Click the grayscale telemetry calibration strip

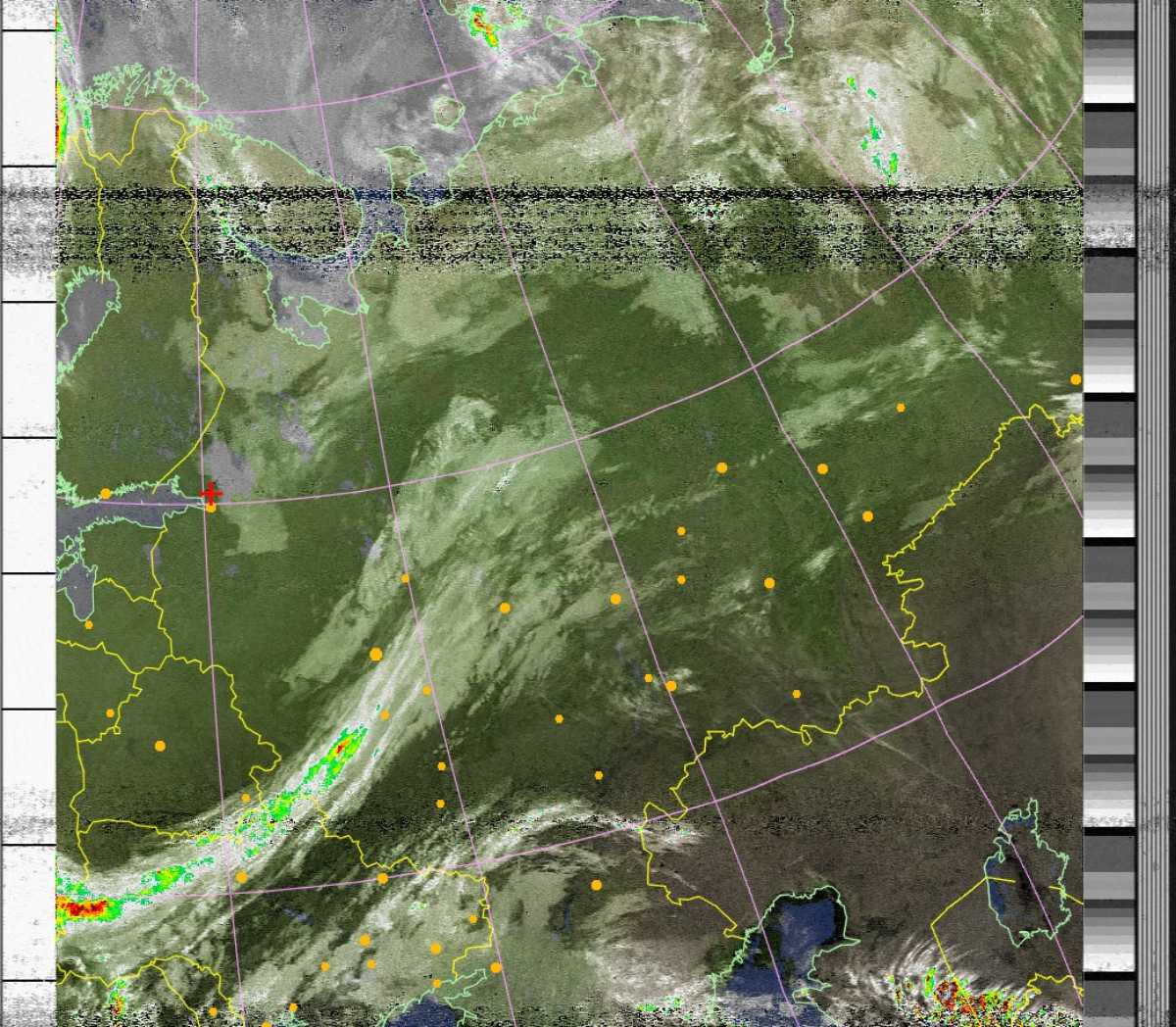coord(1109,513)
